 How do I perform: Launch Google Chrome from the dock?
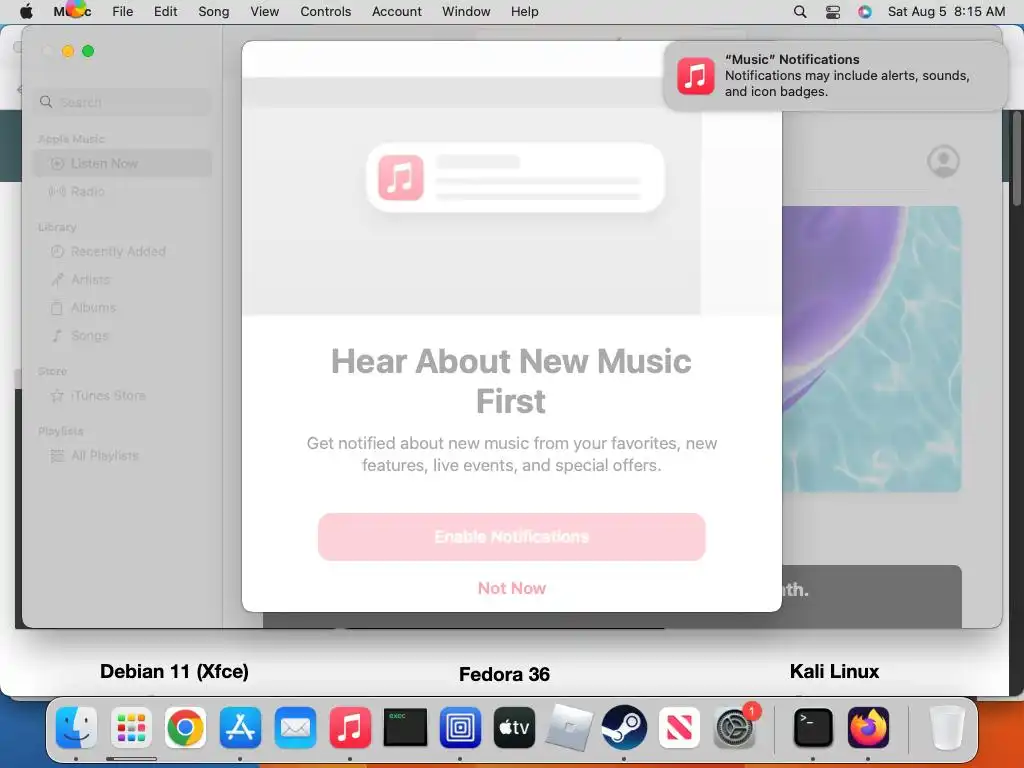pos(185,727)
